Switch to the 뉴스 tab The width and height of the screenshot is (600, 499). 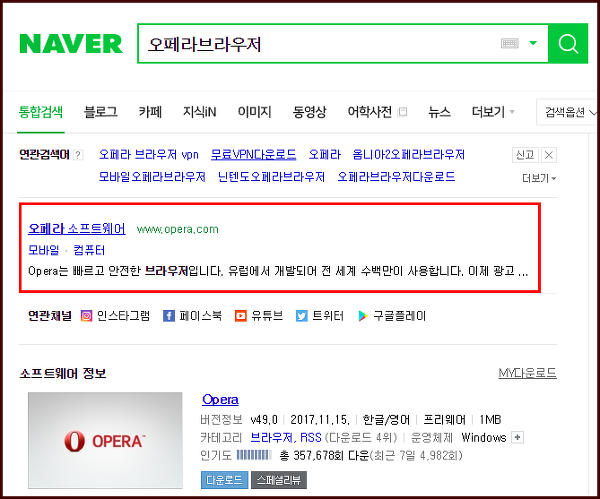tap(439, 112)
